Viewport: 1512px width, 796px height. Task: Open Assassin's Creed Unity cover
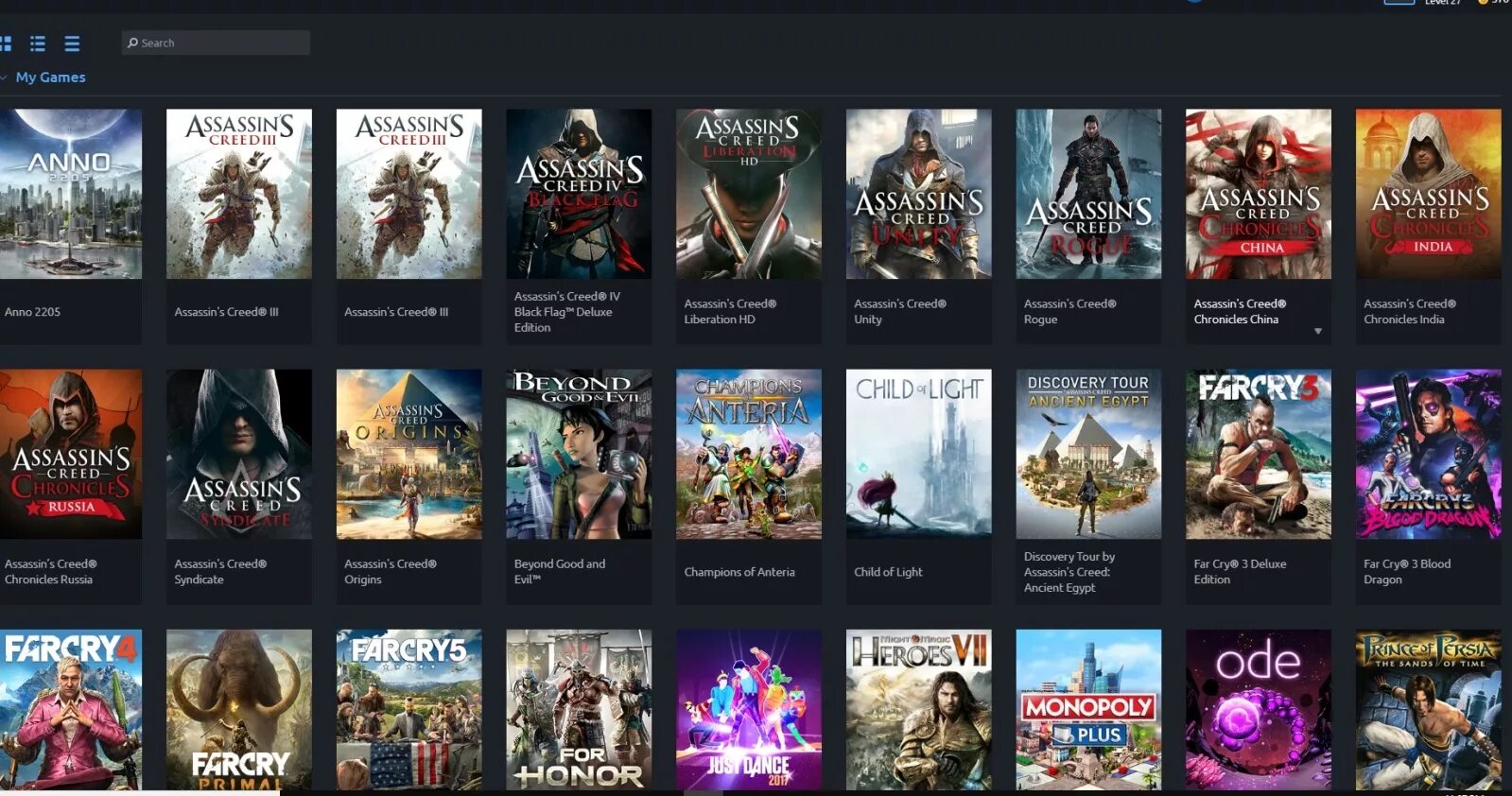919,194
